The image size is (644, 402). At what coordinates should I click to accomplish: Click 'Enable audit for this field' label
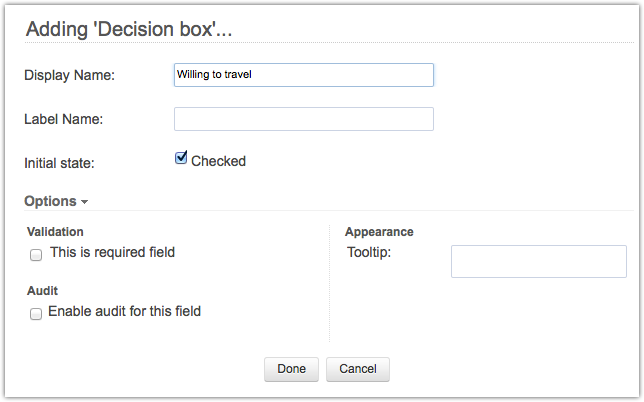coord(125,311)
